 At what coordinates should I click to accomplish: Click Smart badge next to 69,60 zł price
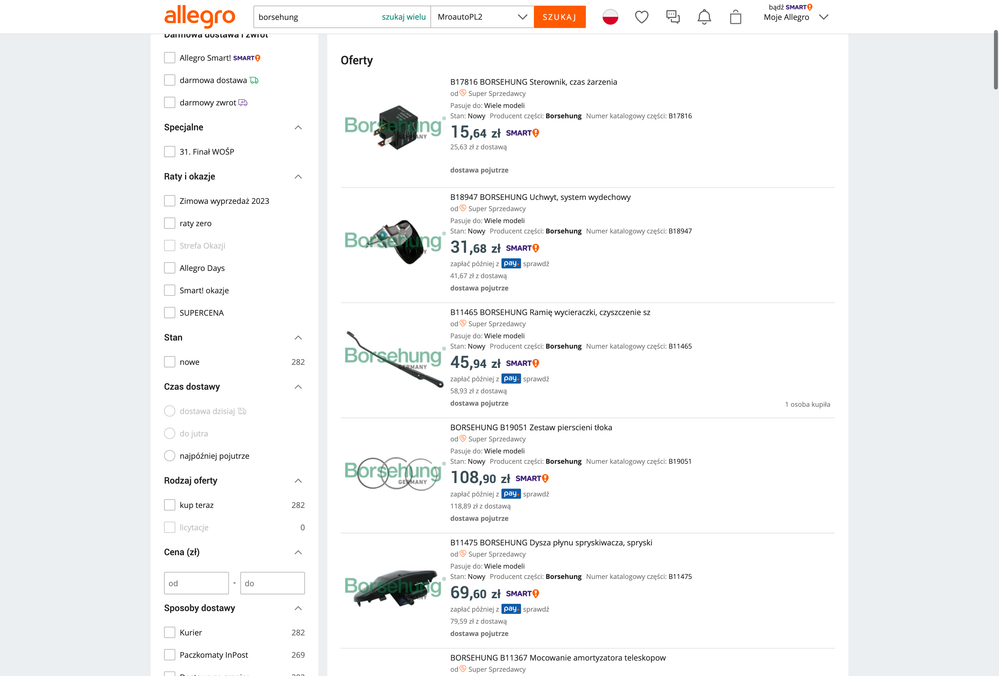522,594
